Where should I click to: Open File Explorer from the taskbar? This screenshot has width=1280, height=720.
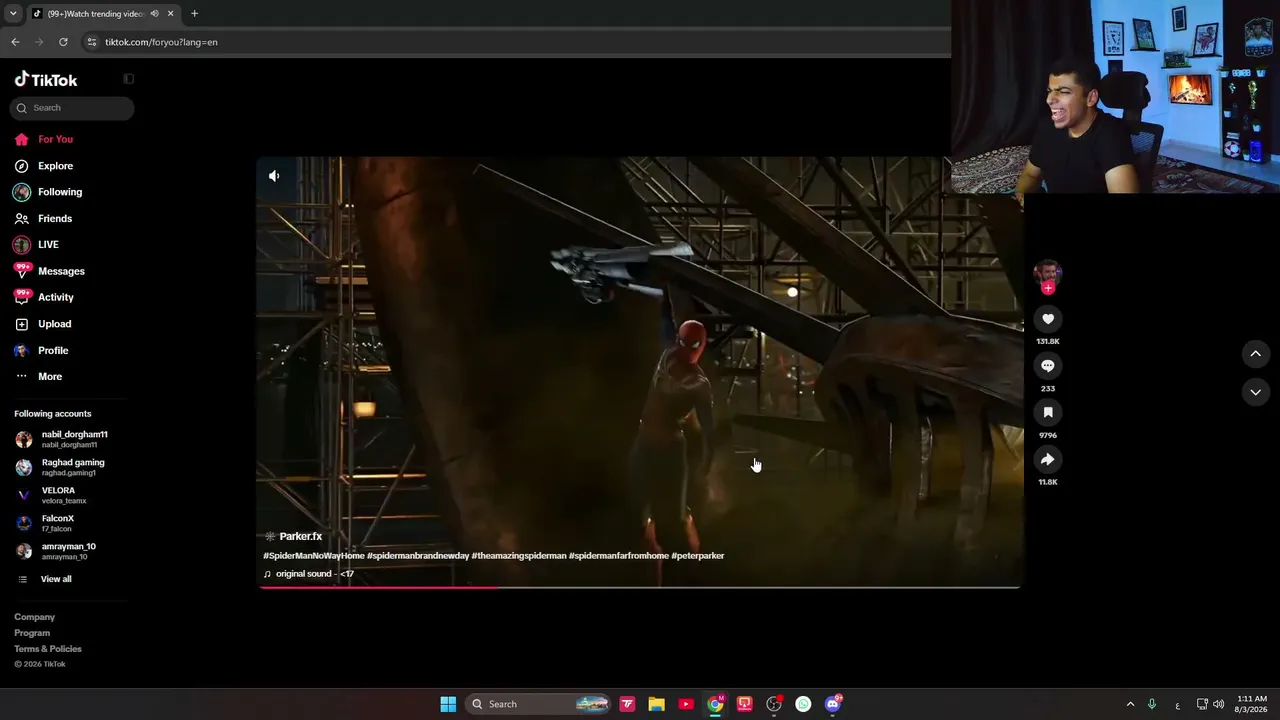pos(656,704)
